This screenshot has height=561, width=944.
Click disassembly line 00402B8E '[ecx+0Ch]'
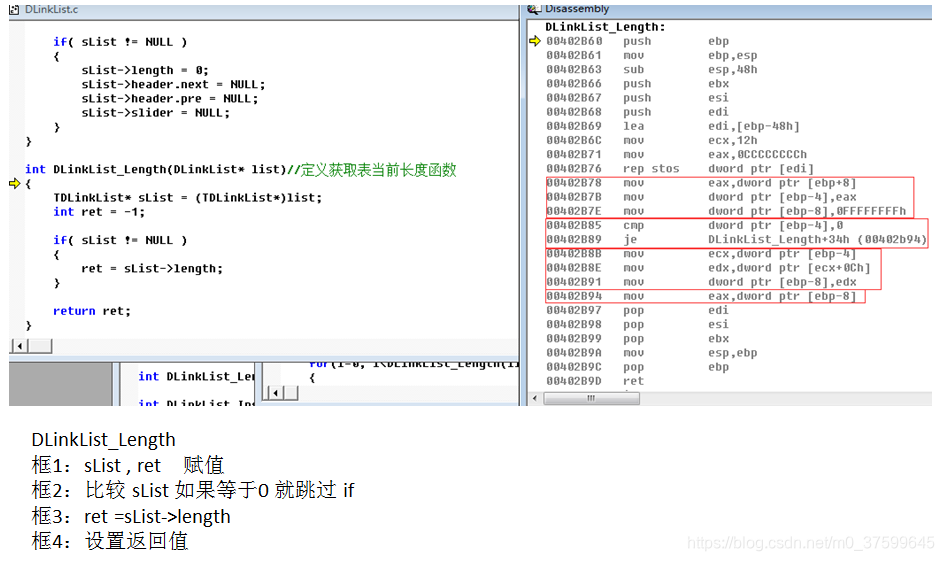708,268
